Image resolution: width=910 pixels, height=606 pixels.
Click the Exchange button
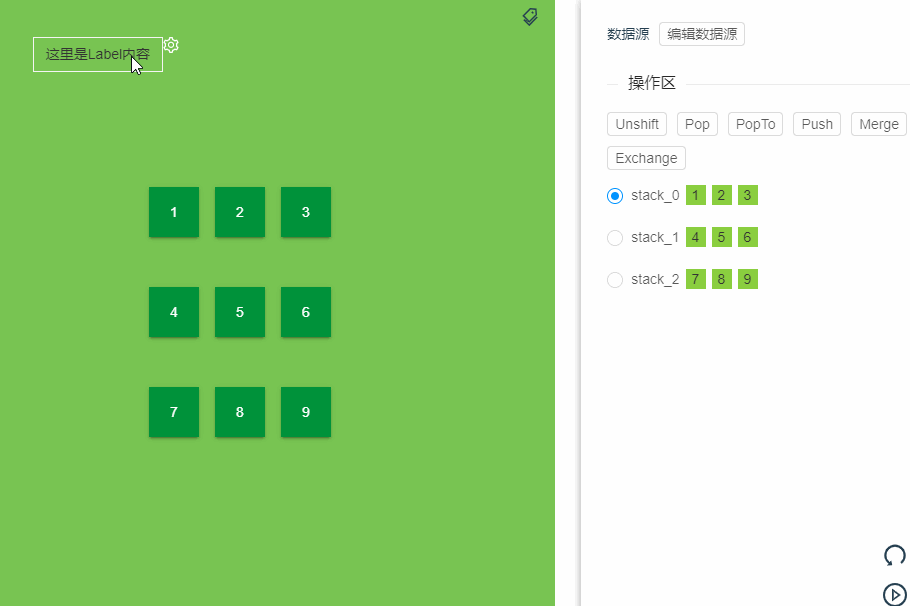point(646,158)
